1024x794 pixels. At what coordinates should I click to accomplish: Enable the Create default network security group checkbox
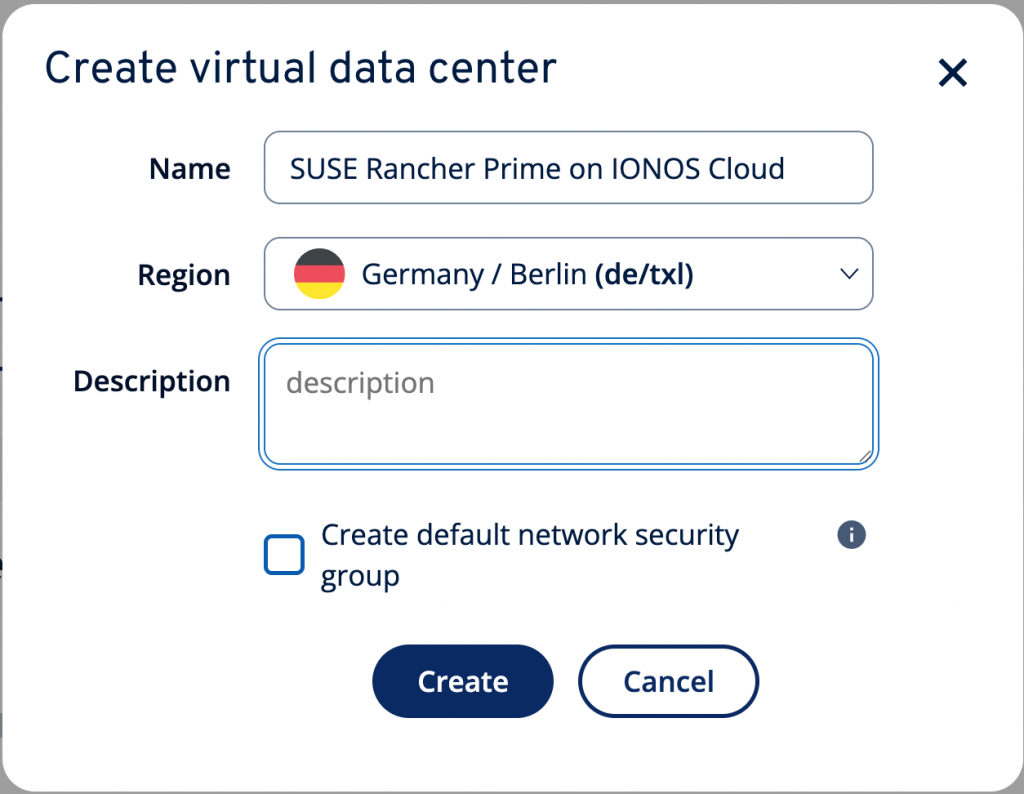284,555
